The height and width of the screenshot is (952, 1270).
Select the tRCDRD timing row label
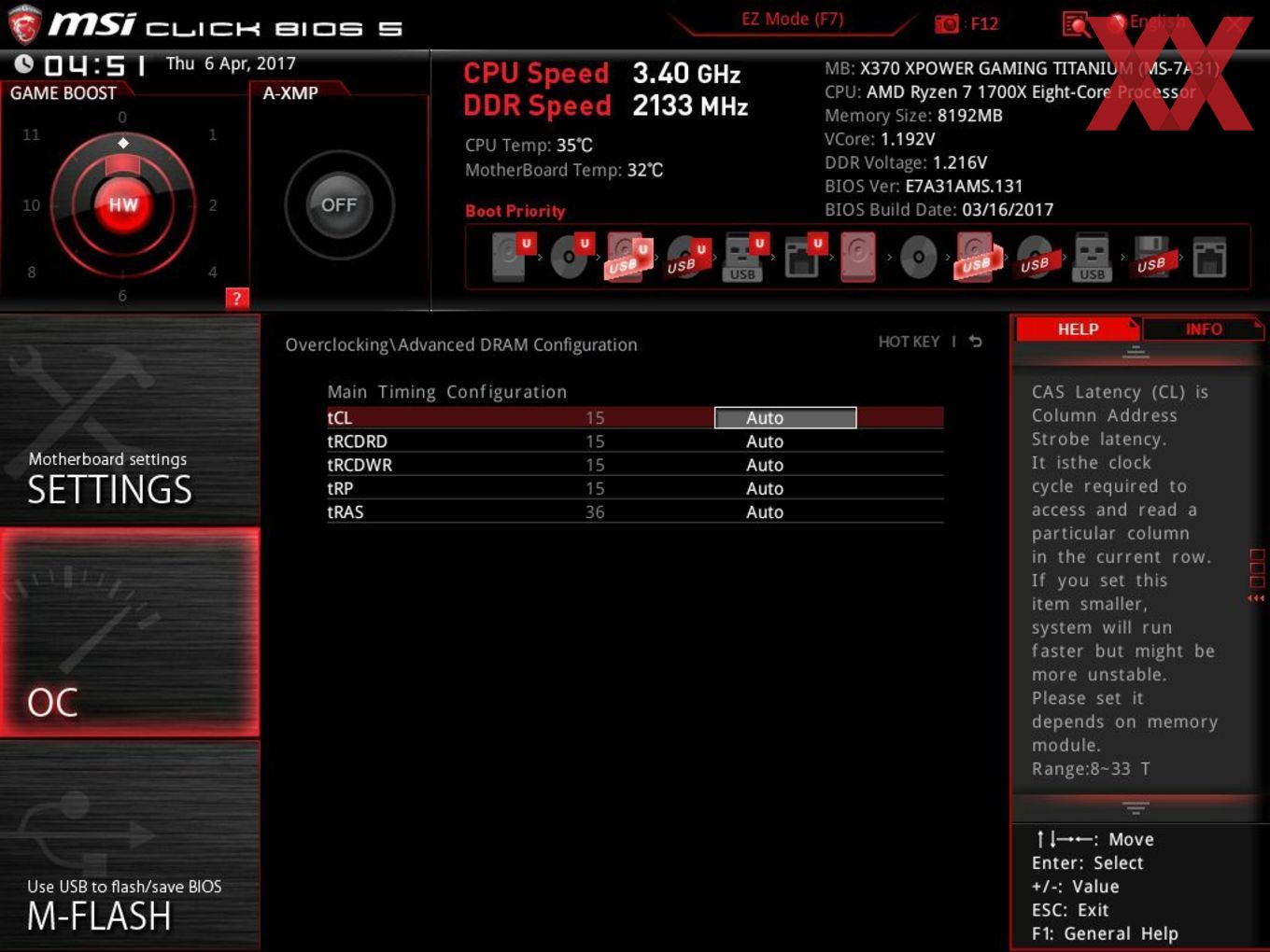click(357, 441)
